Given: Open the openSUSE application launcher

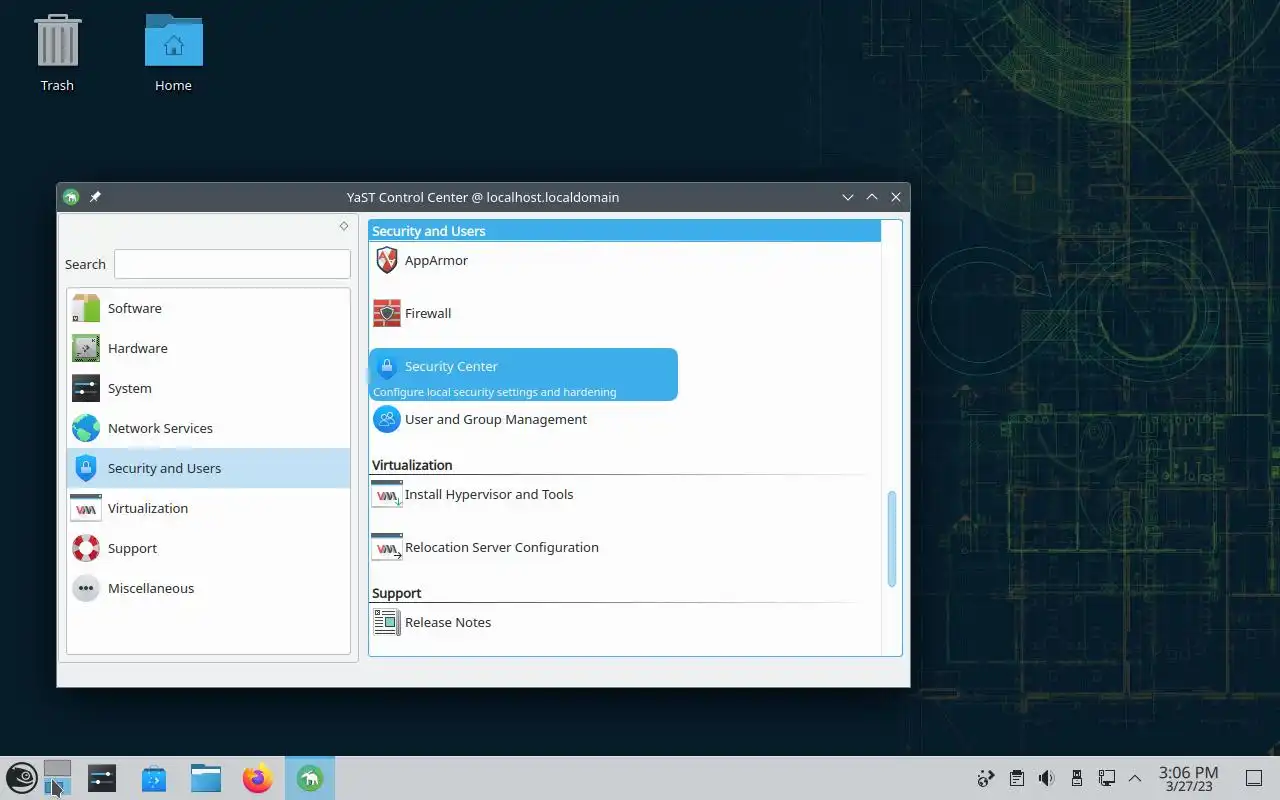Looking at the screenshot, I should [22, 778].
